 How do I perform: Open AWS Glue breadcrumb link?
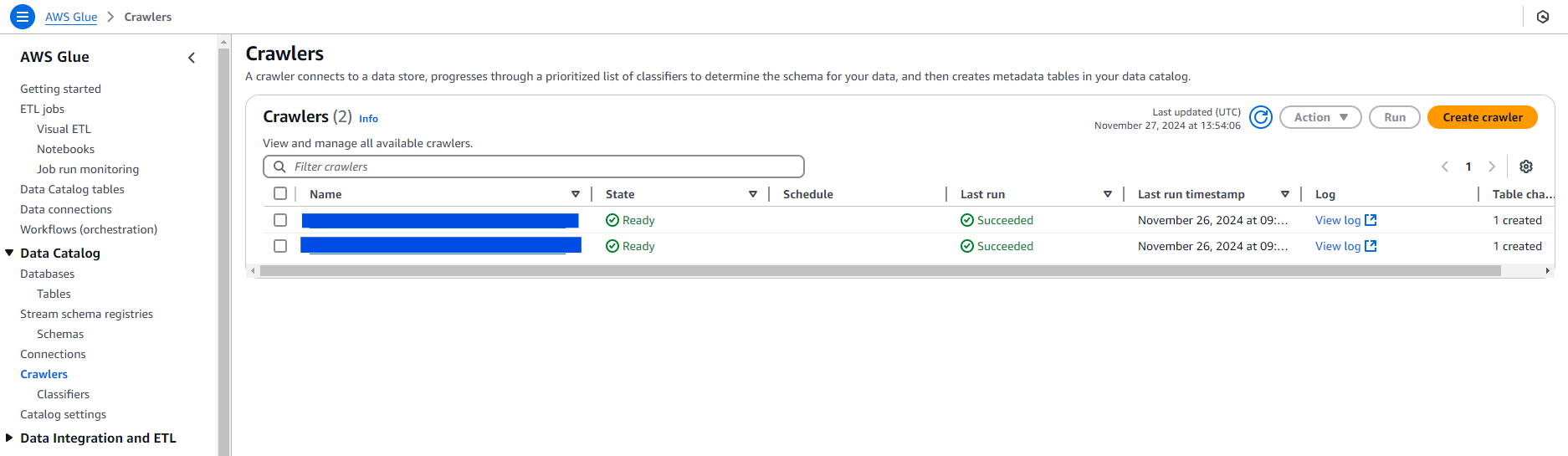(x=71, y=17)
